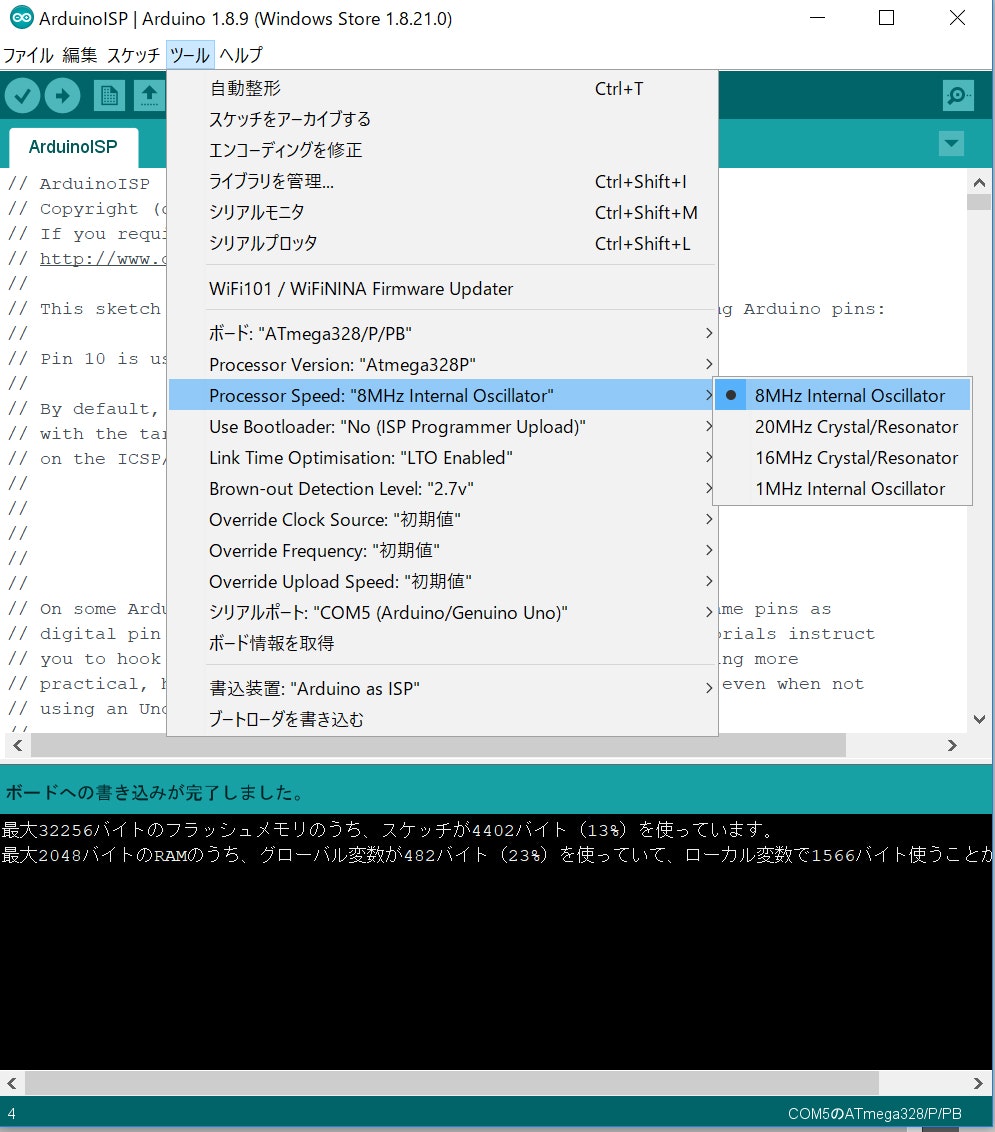Expand Override Upload Speed submenu
Screen dimensions: 995x1132
(x=442, y=582)
